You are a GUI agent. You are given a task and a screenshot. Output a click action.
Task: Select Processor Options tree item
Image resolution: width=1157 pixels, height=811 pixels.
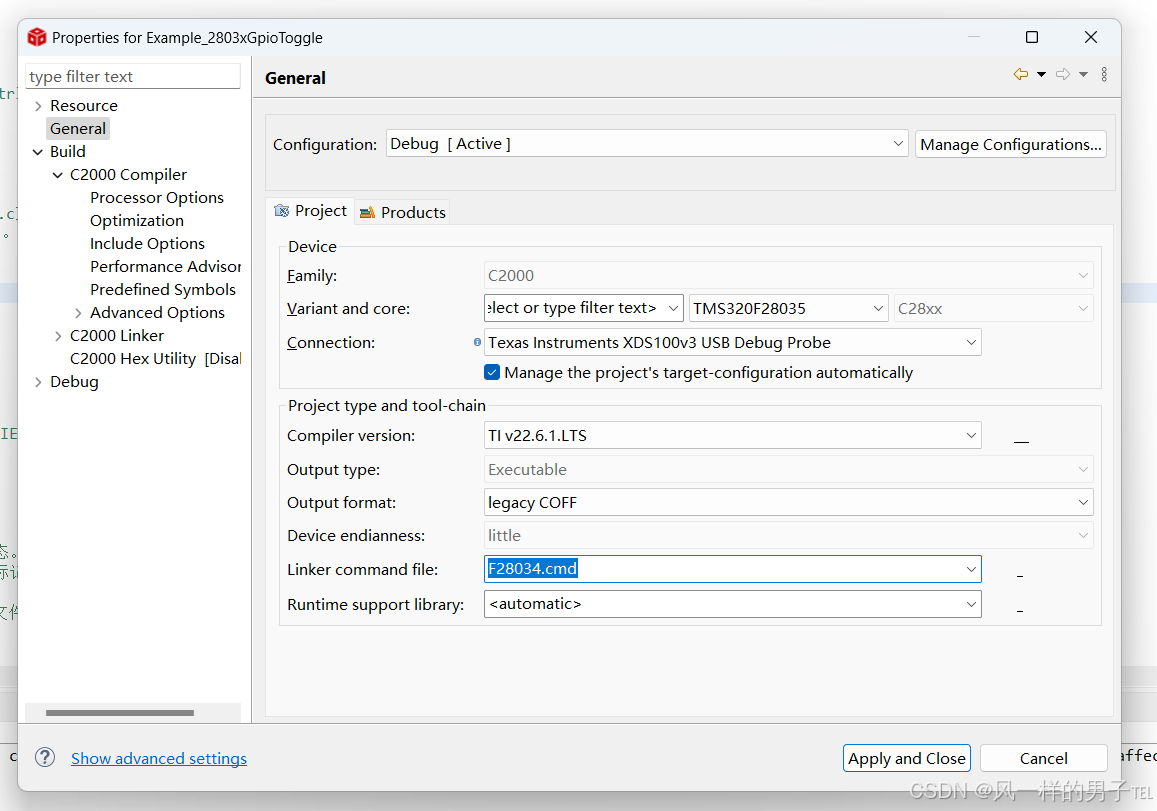(x=156, y=197)
